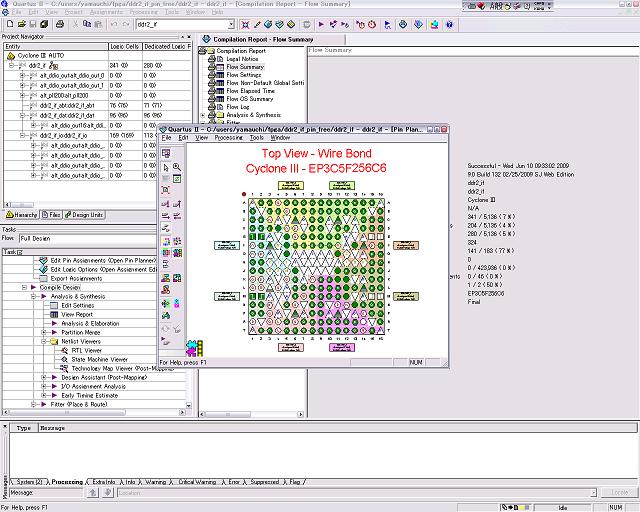Expand alt_pll200:alt_pll200 entity node

pyautogui.click(x=22, y=96)
